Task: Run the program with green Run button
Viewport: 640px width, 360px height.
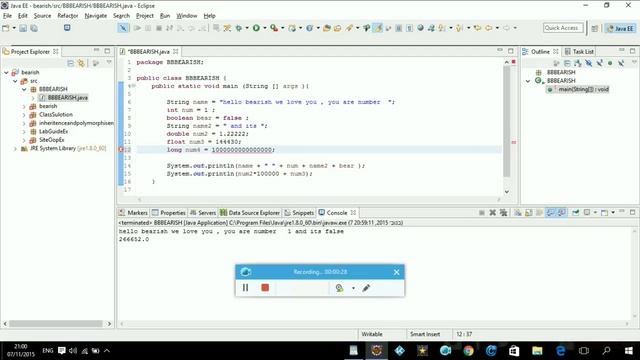Action: point(256,28)
